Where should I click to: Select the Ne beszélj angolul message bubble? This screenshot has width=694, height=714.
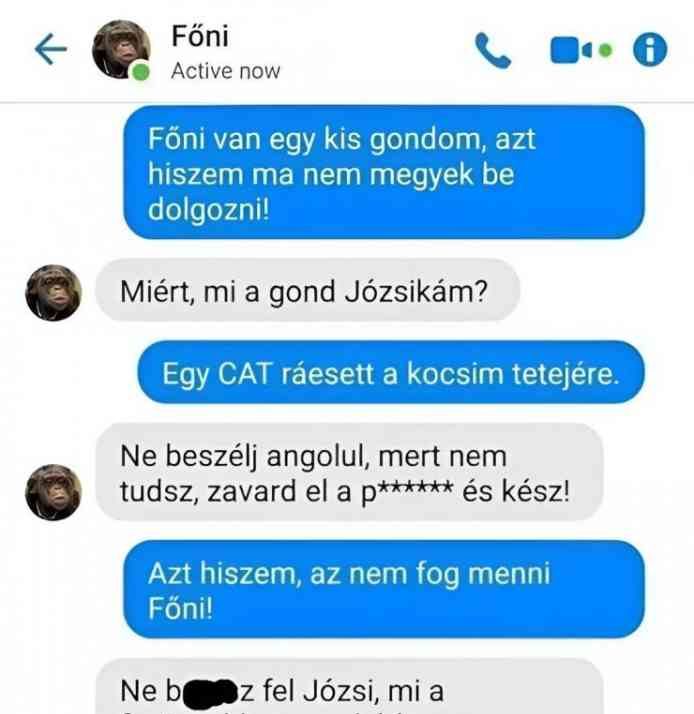[x=349, y=473]
